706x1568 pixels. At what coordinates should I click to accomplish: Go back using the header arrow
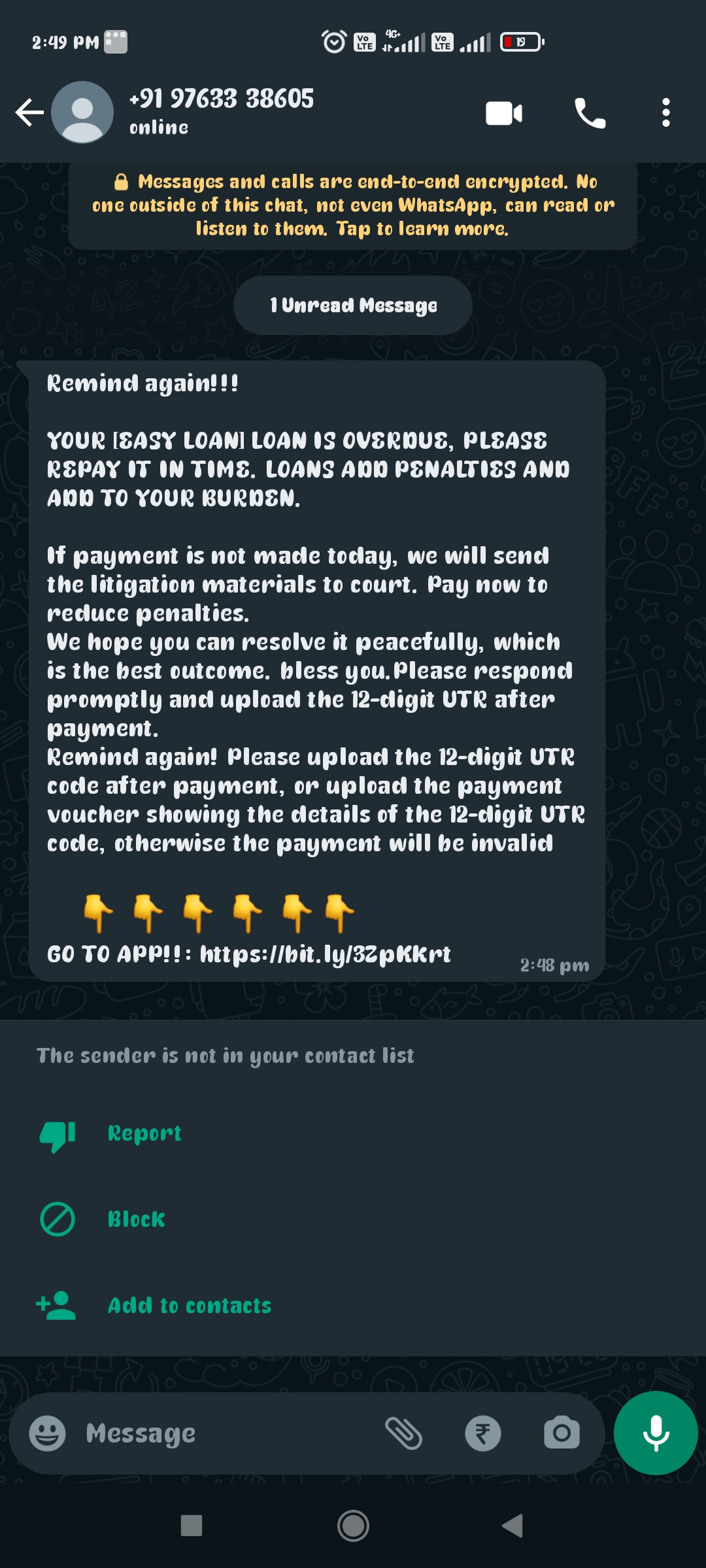click(x=29, y=112)
